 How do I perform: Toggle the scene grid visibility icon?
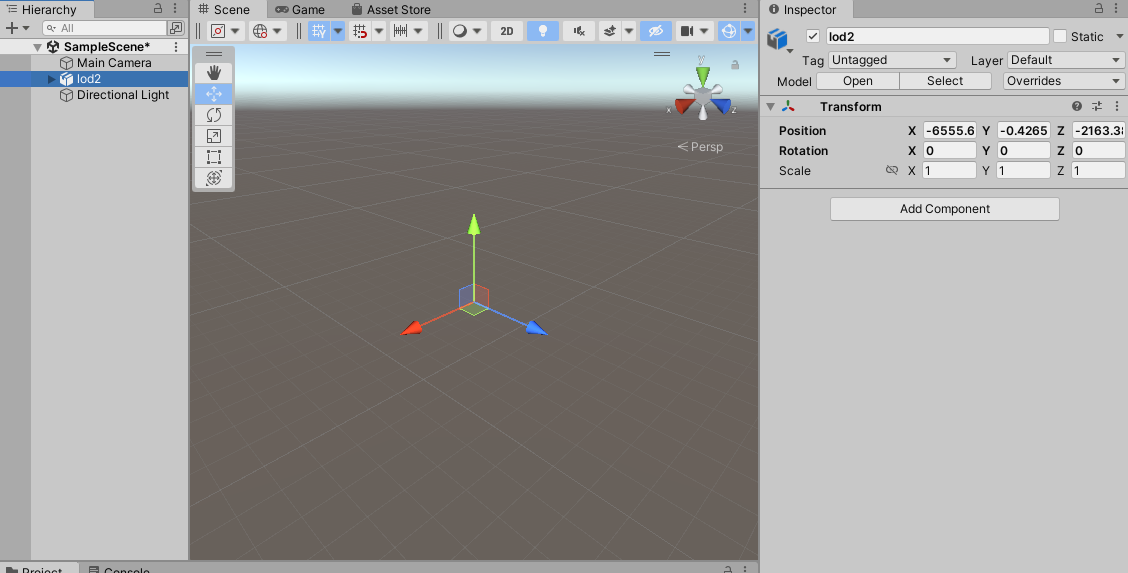click(x=319, y=31)
